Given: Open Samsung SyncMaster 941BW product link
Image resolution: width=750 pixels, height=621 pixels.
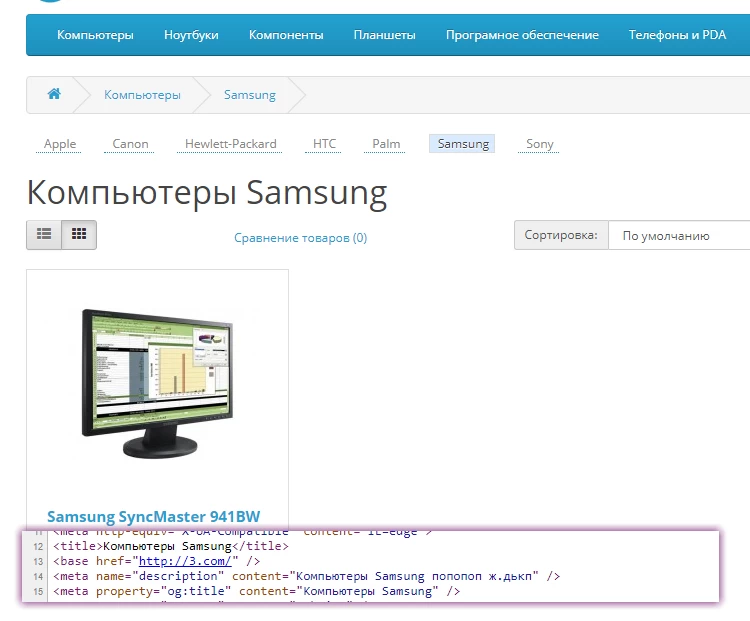Looking at the screenshot, I should pyautogui.click(x=154, y=517).
